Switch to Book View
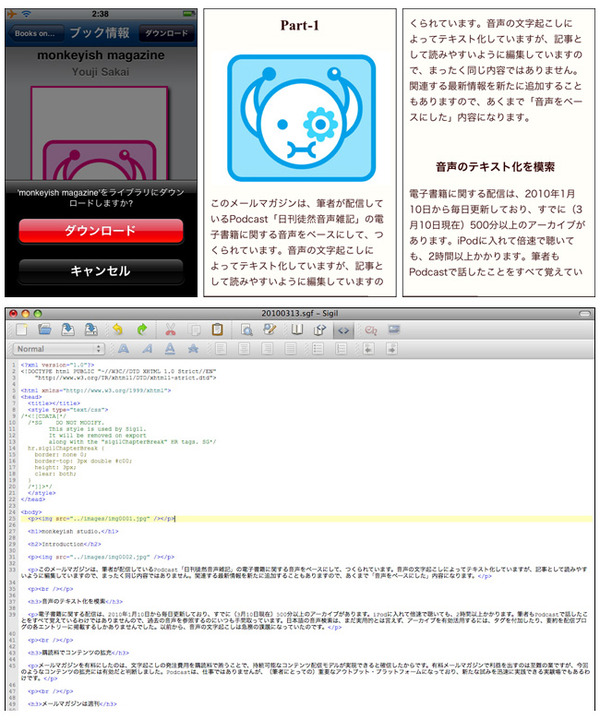This screenshot has width=600, height=720. pyautogui.click(x=297, y=330)
